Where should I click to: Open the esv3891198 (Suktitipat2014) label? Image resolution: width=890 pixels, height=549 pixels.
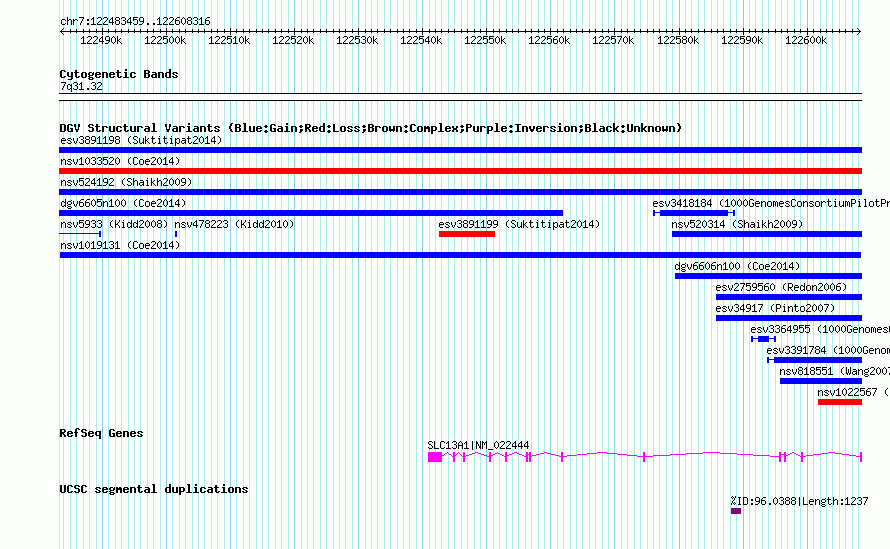[141, 140]
